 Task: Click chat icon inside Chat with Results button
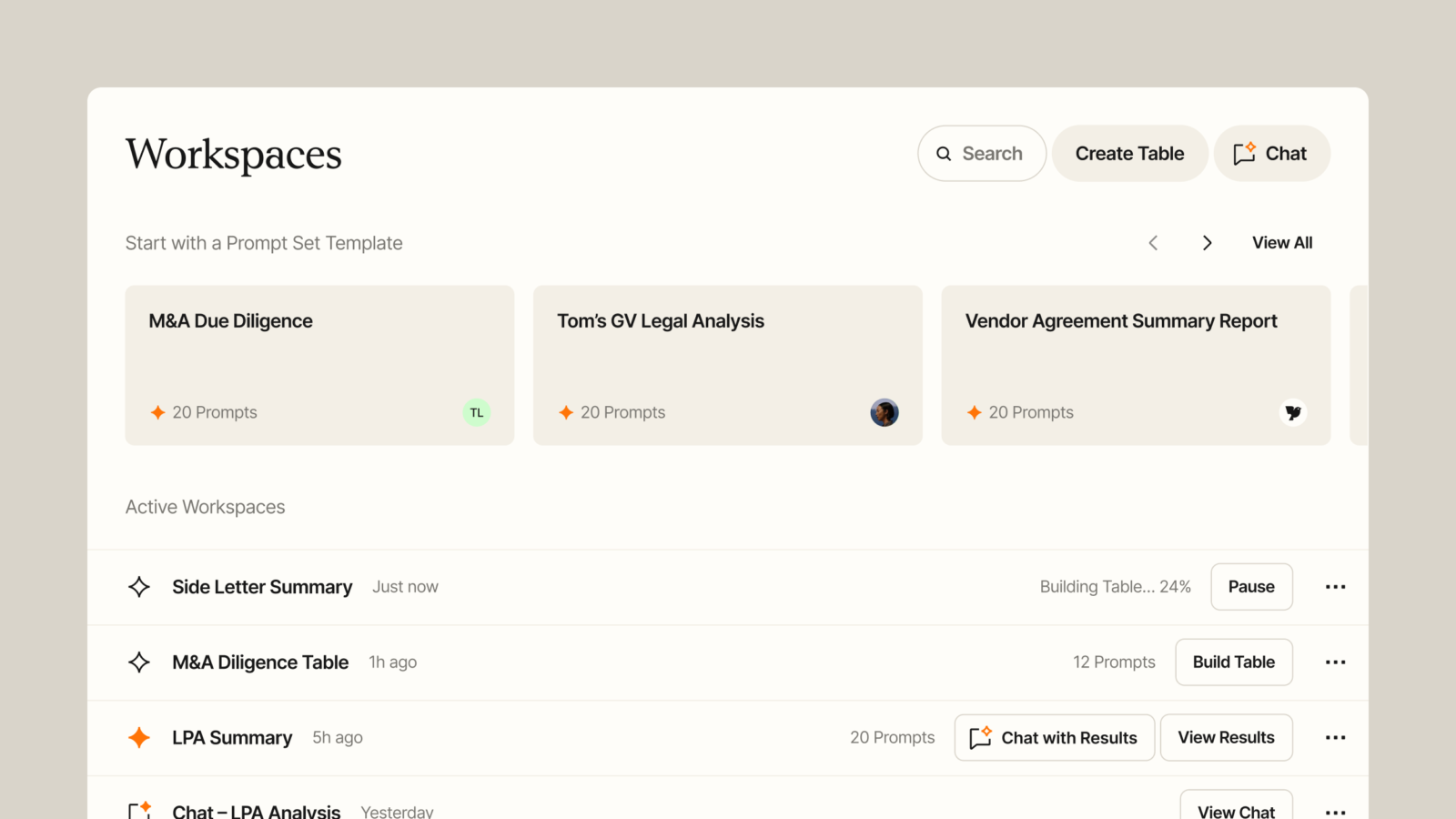click(x=980, y=738)
